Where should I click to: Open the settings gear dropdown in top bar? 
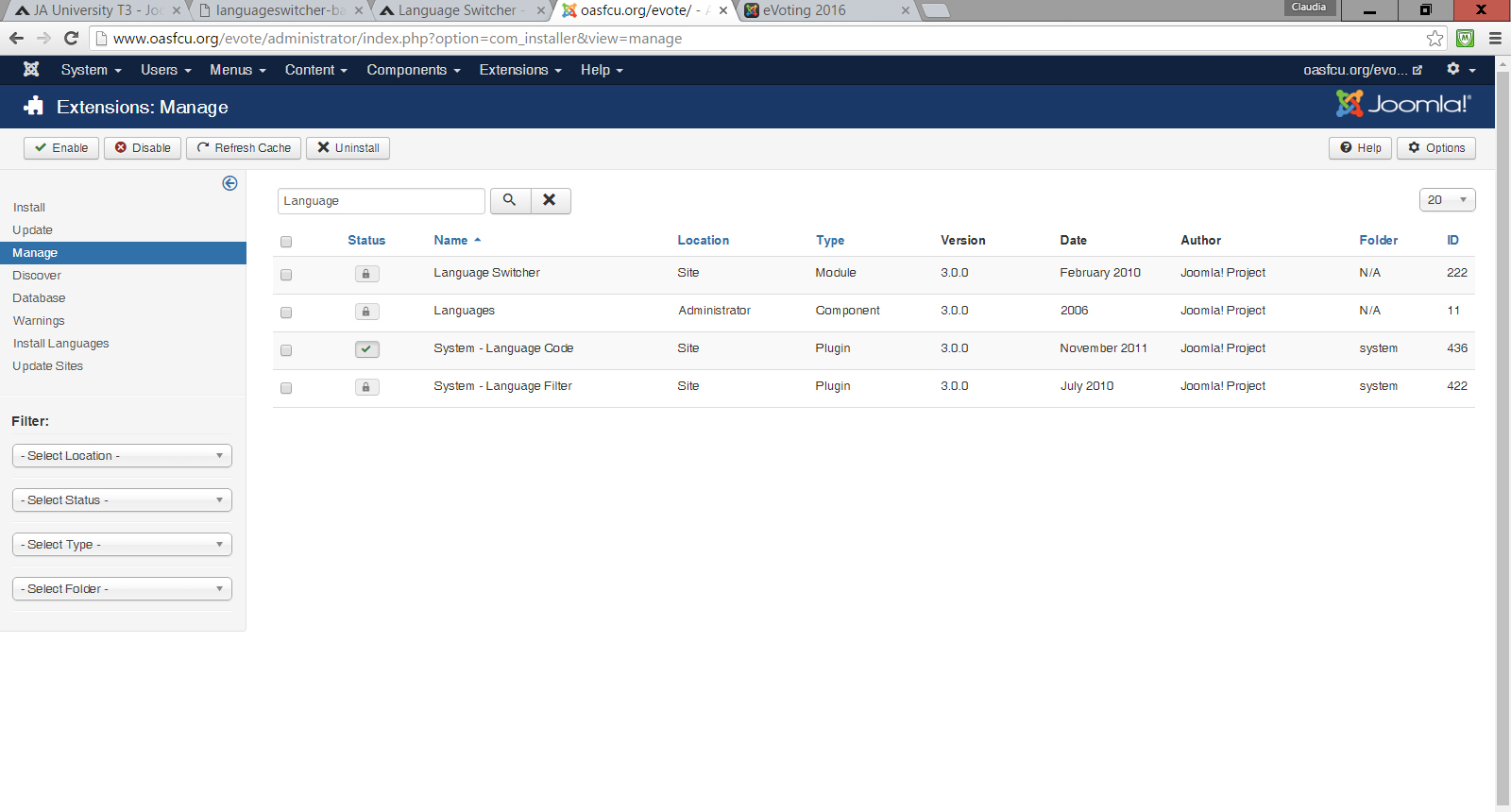(x=1460, y=69)
